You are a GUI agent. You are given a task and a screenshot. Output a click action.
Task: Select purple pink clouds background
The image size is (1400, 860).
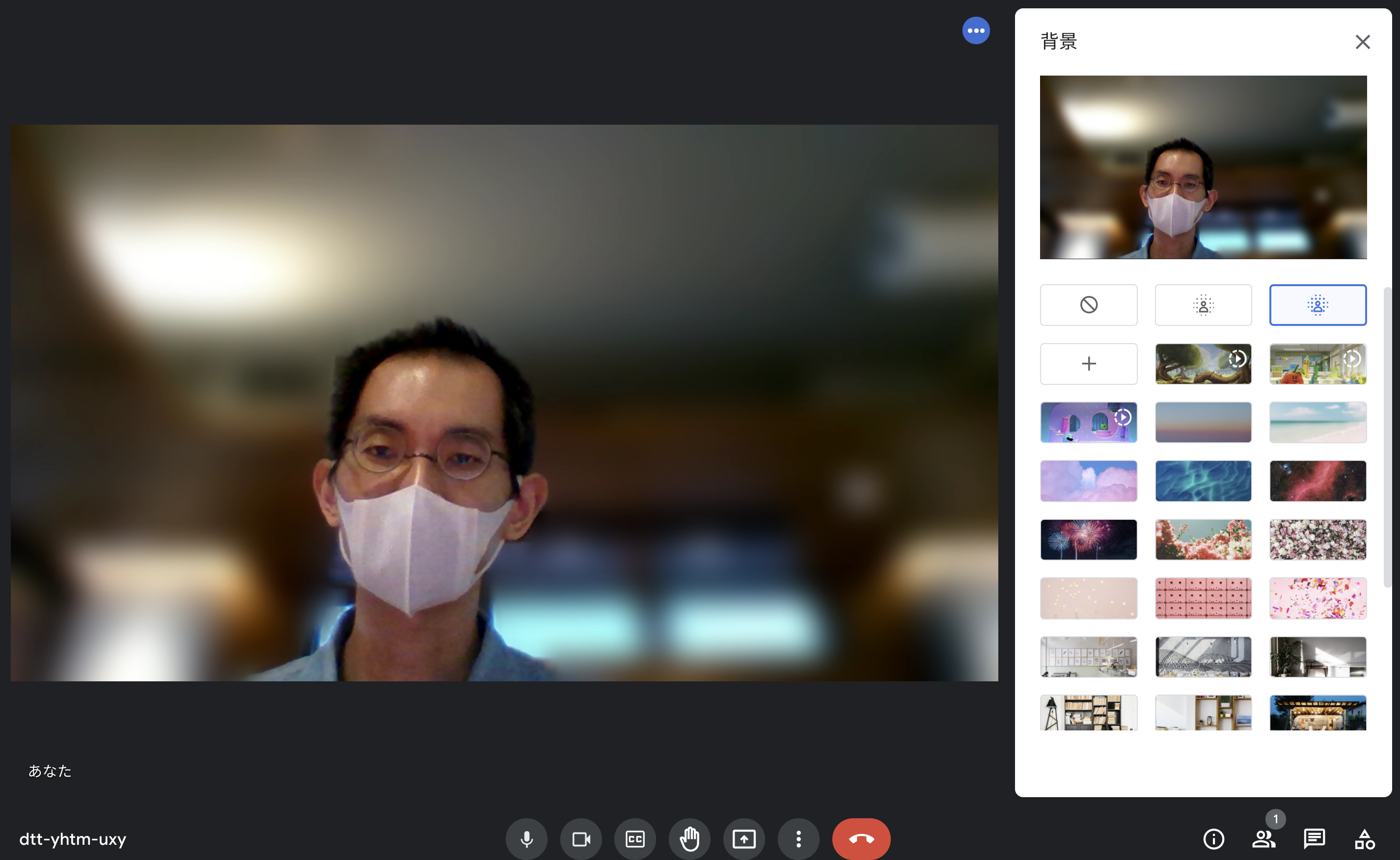[1088, 481]
